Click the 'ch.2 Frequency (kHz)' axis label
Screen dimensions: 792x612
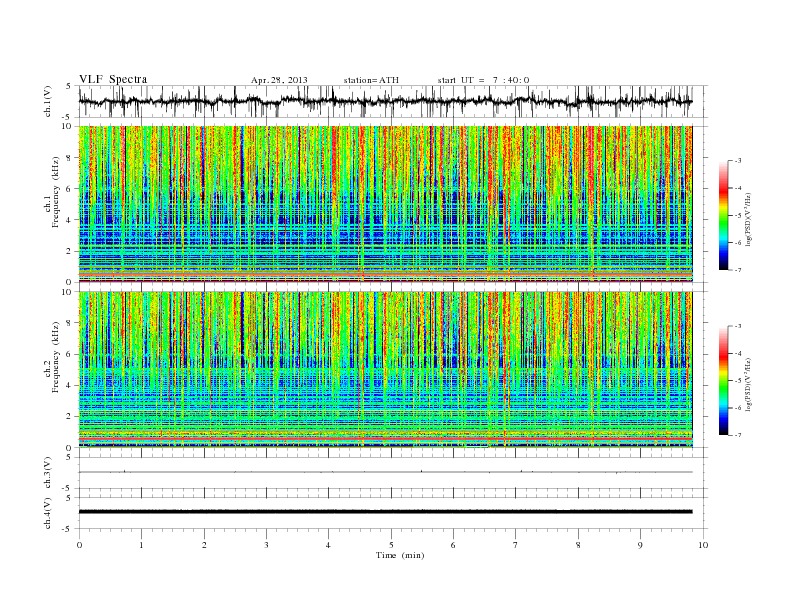[x=52, y=356]
